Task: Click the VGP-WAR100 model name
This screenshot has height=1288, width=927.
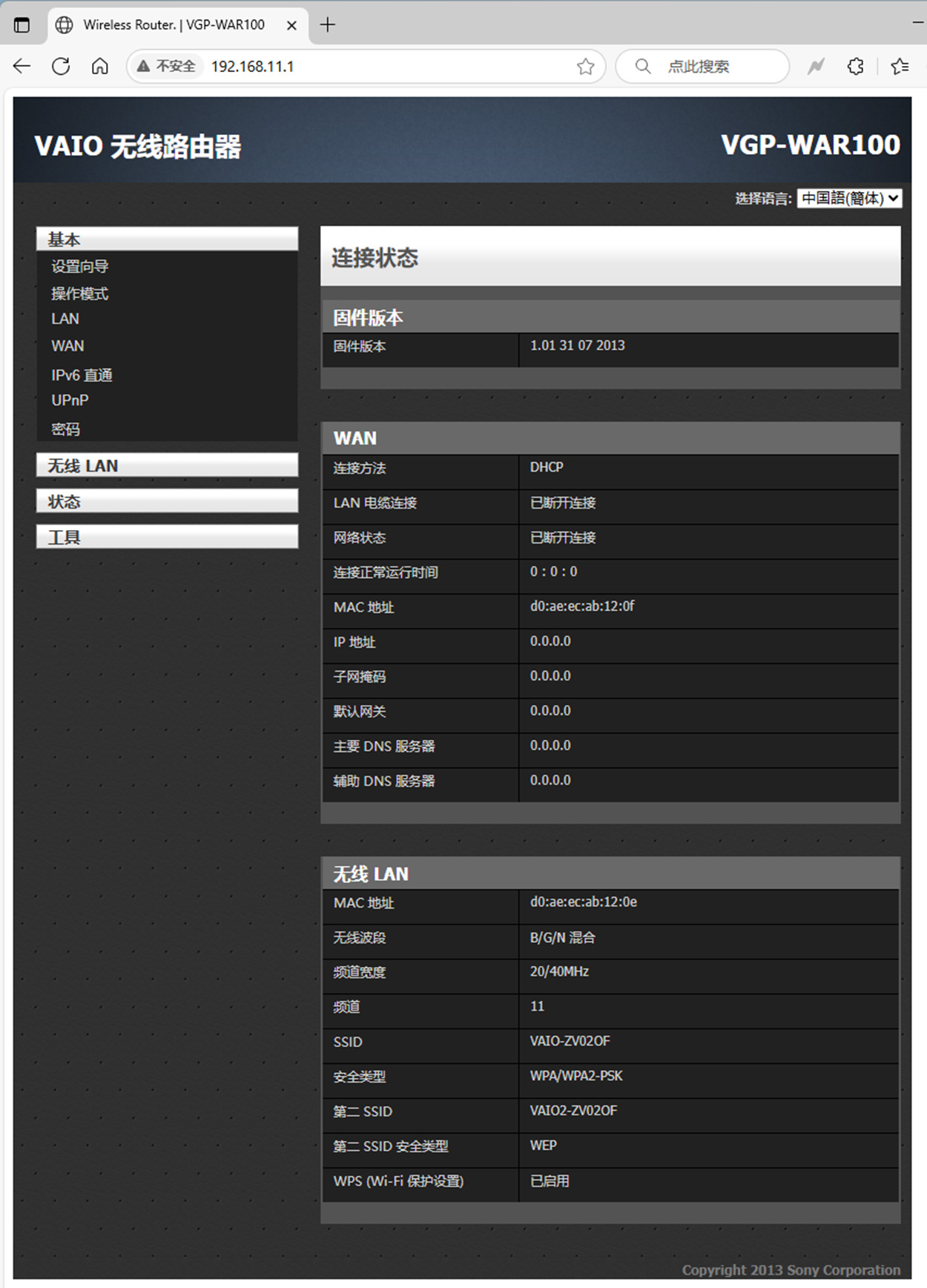Action: 811,145
